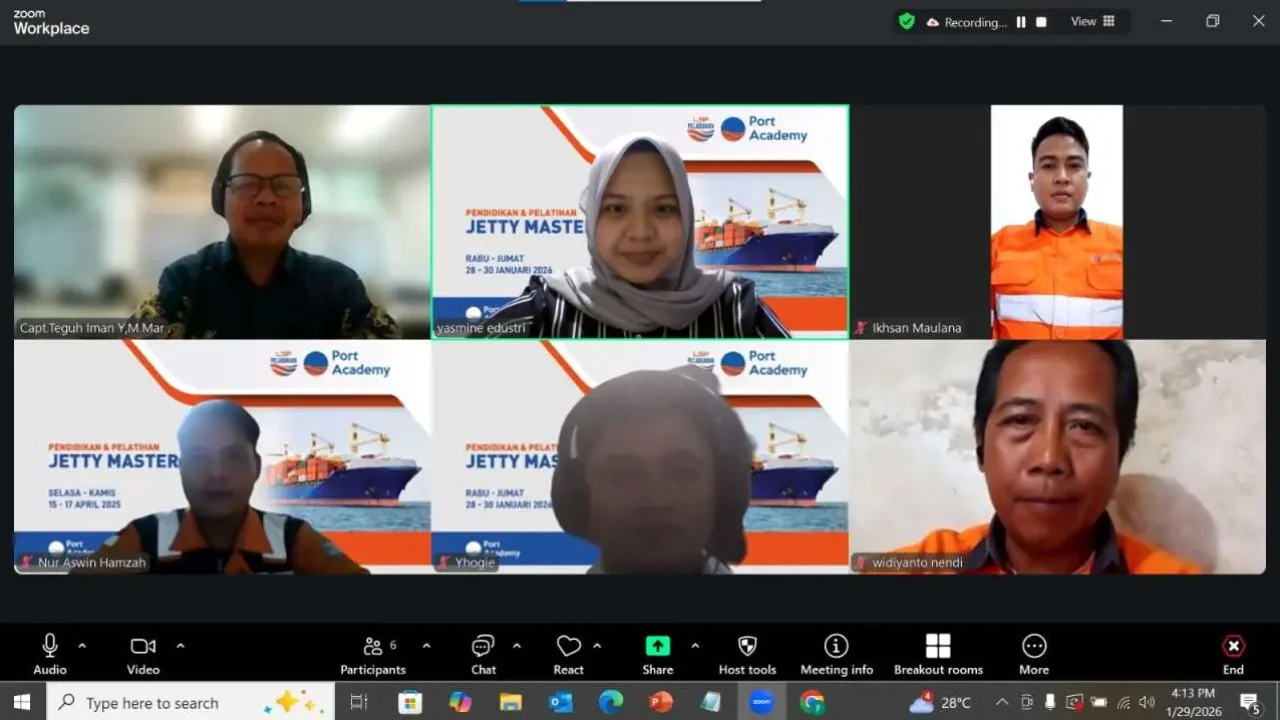This screenshot has height=720, width=1280.
Task: Select Yhogie's video tile
Action: [x=640, y=457]
